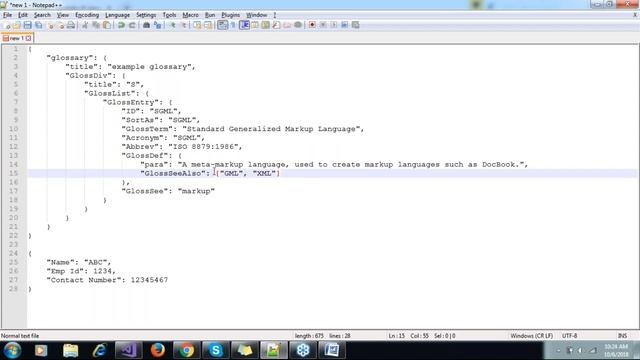Open the File menu
640x360 pixels.
(7, 15)
